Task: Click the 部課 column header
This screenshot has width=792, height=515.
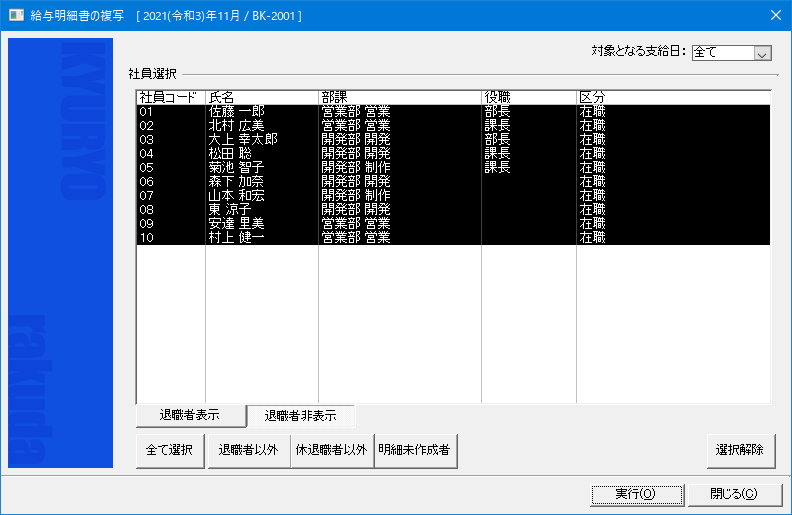Action: [399, 97]
